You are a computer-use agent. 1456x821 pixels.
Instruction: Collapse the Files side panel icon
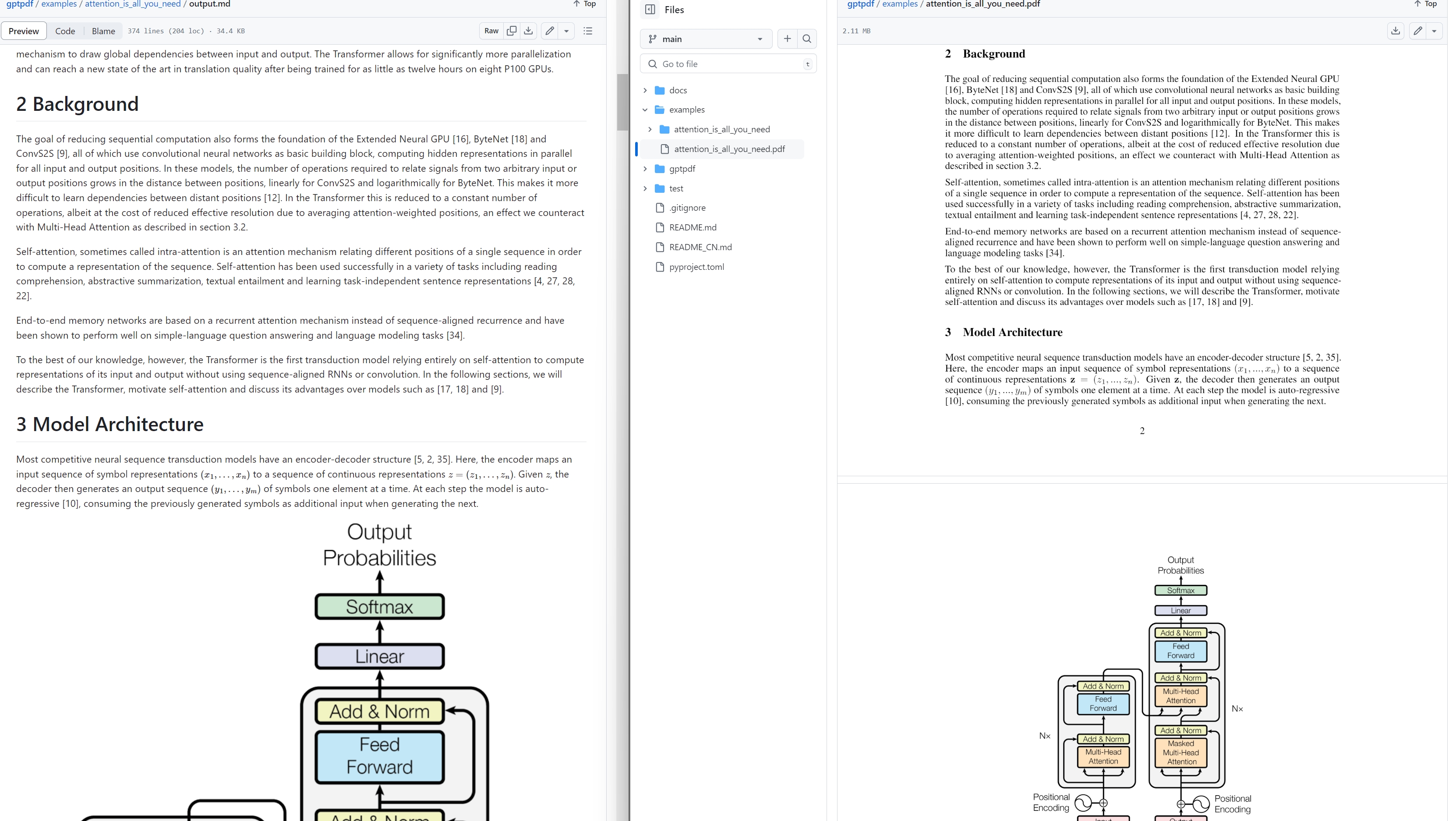650,10
